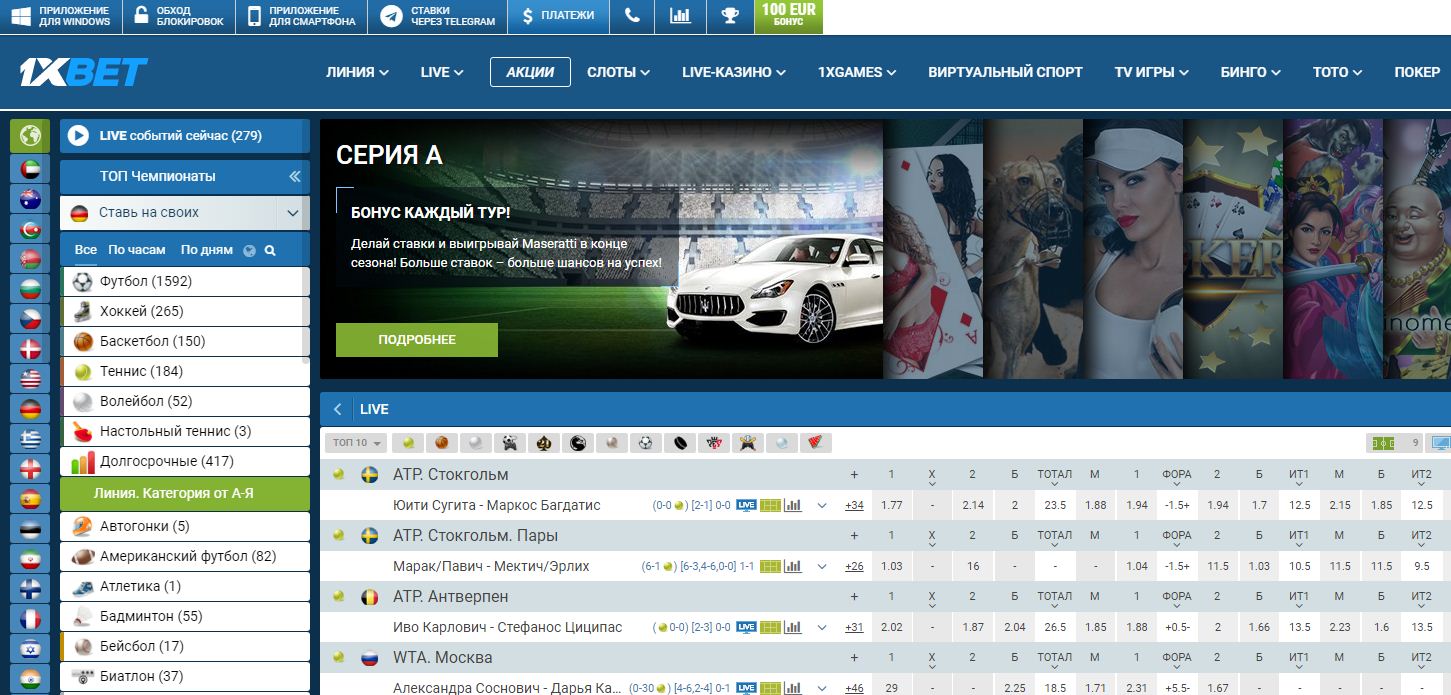Open +26 more markets link
This screenshot has height=695, width=1451.
[x=854, y=566]
